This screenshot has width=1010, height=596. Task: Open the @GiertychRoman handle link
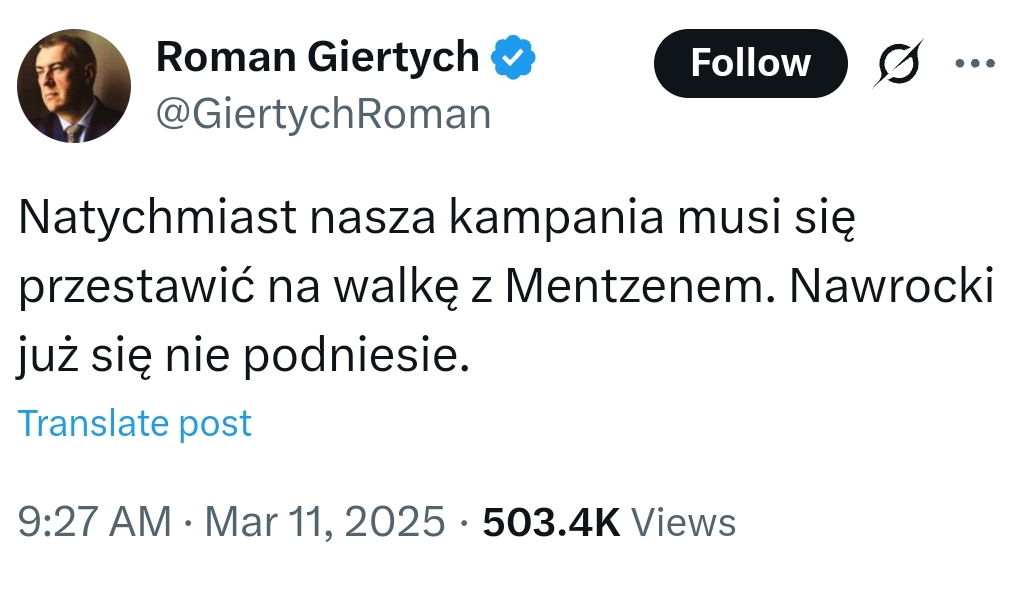click(323, 115)
